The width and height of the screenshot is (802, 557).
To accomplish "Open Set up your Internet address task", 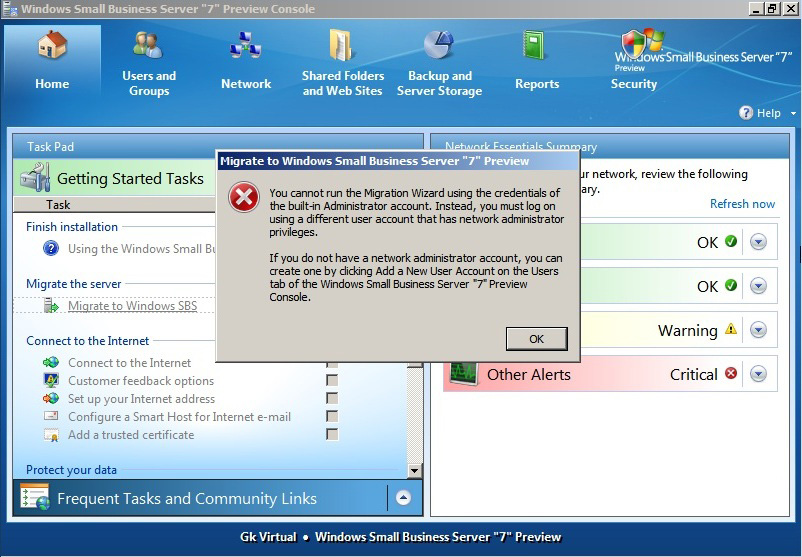I will [x=141, y=398].
